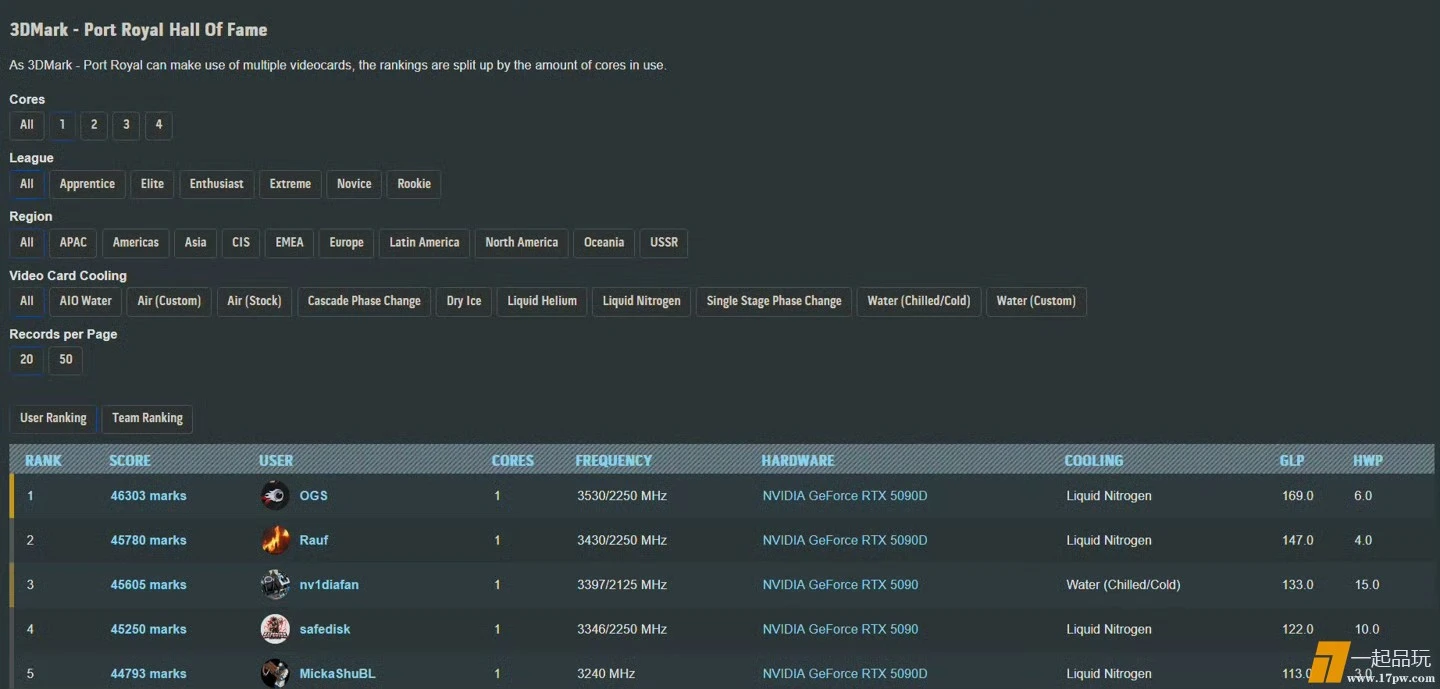Viewport: 1440px width, 689px height.
Task: Filter by Latin America region
Action: coord(425,242)
